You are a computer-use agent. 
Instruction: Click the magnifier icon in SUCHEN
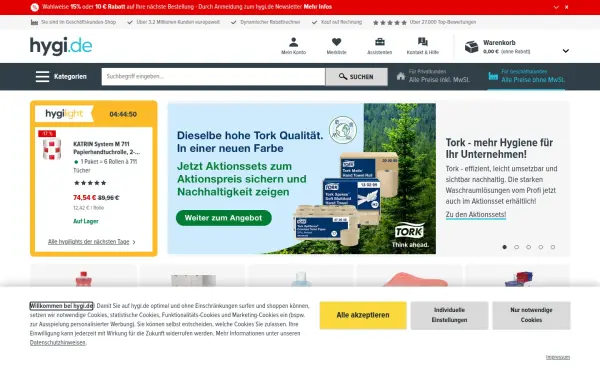tap(343, 77)
